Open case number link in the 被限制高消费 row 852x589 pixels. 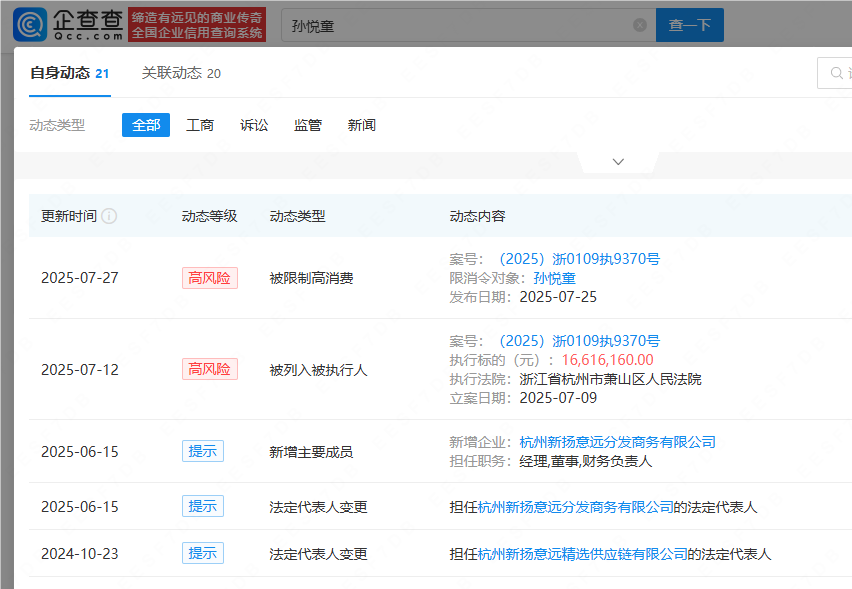click(x=579, y=259)
